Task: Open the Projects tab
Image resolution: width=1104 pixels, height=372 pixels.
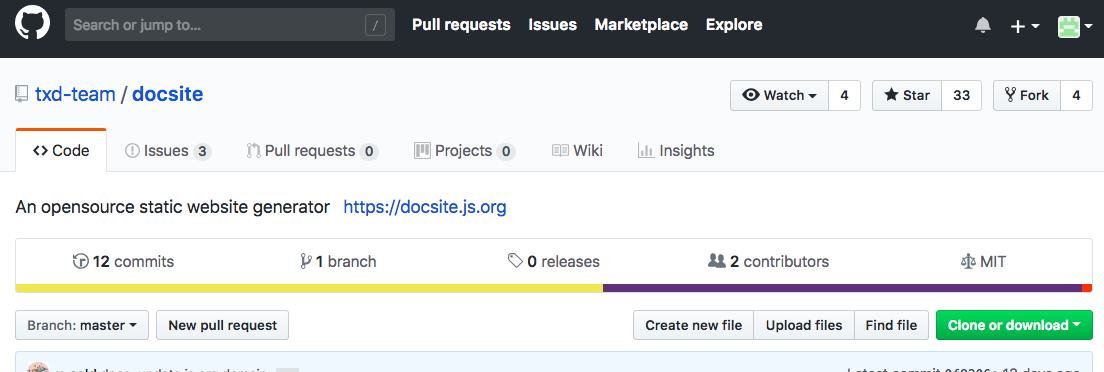Action: (465, 151)
